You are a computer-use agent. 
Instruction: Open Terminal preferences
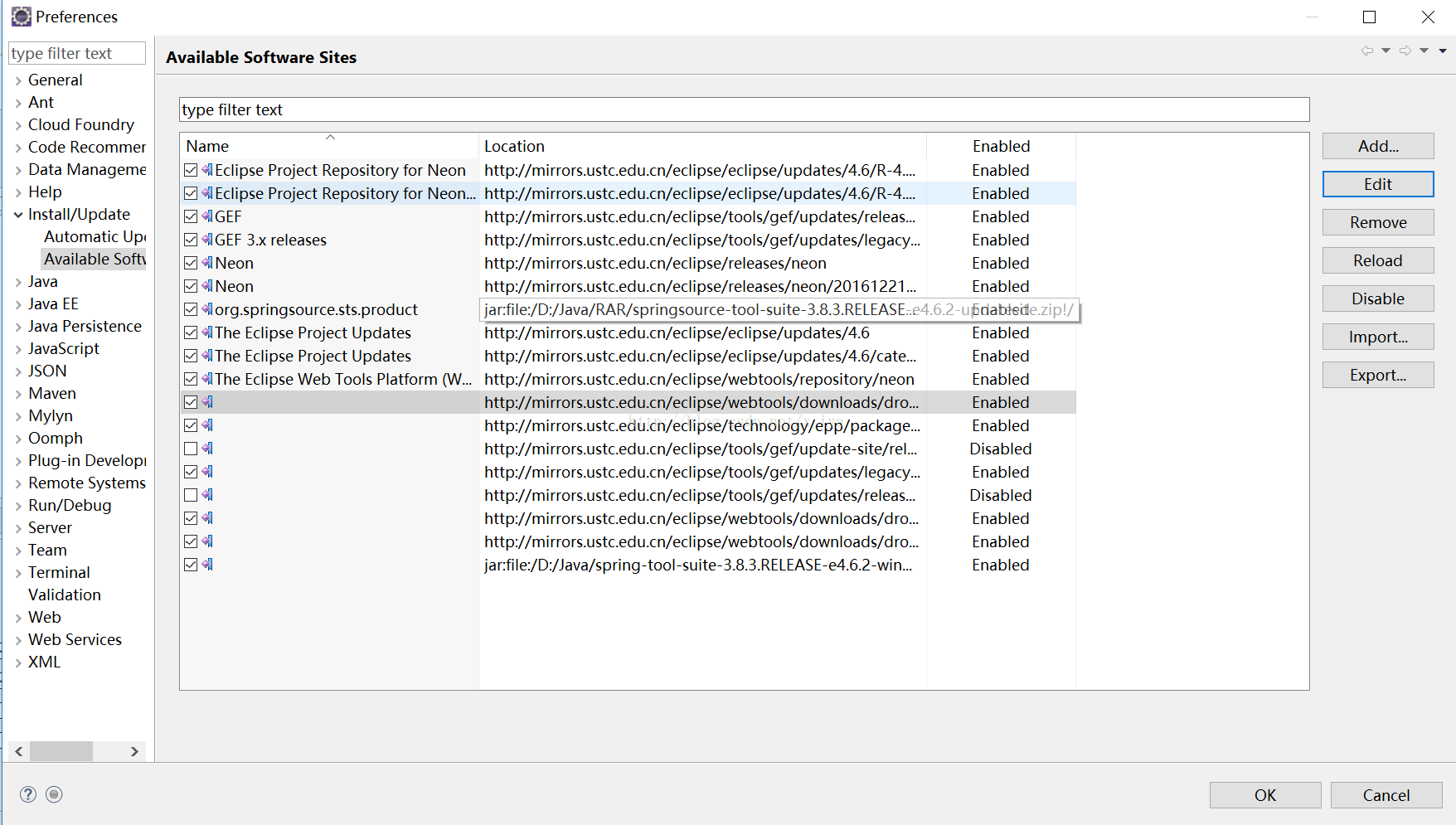click(x=59, y=572)
